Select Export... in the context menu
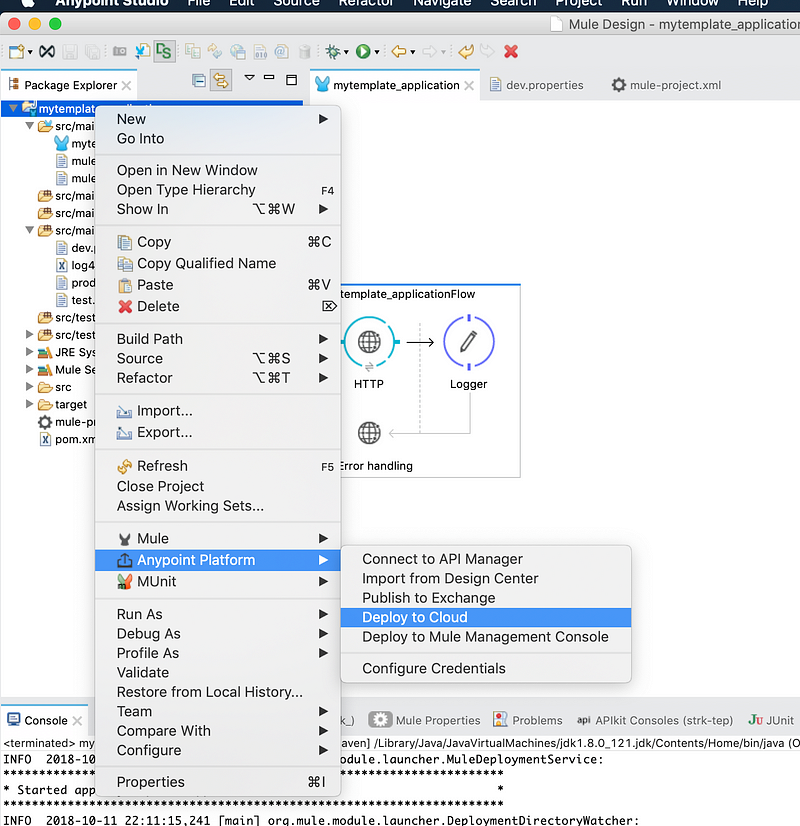The image size is (800, 826). tap(218, 432)
